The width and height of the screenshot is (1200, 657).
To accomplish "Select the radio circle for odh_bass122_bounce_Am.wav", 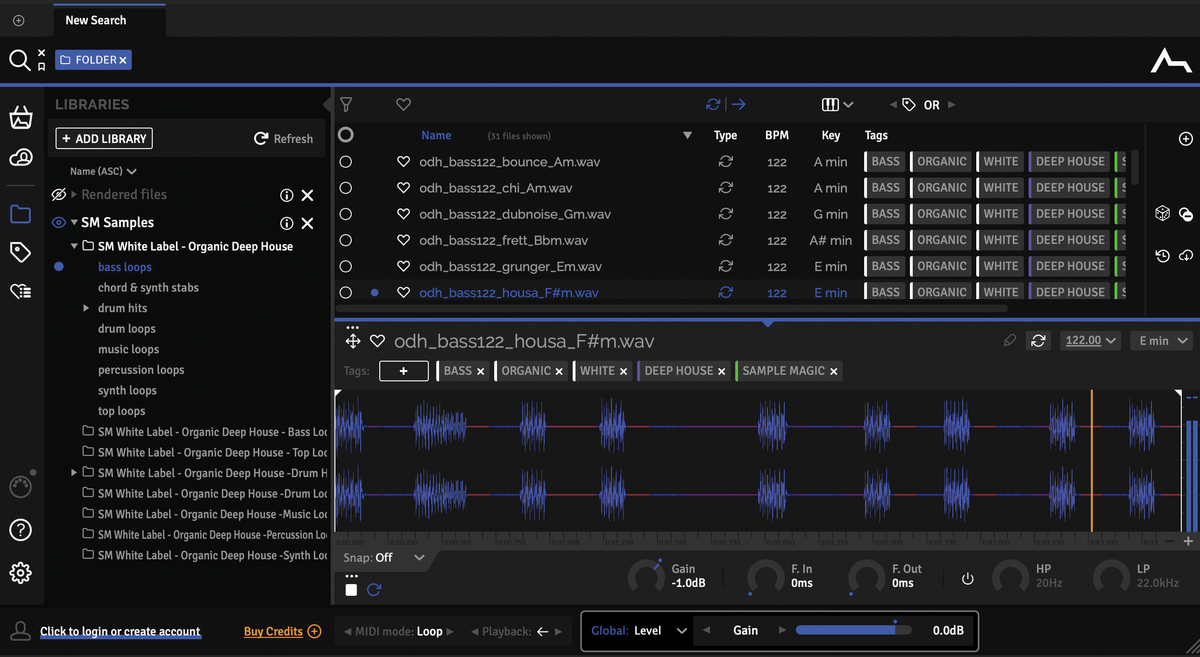I will [x=346, y=162].
